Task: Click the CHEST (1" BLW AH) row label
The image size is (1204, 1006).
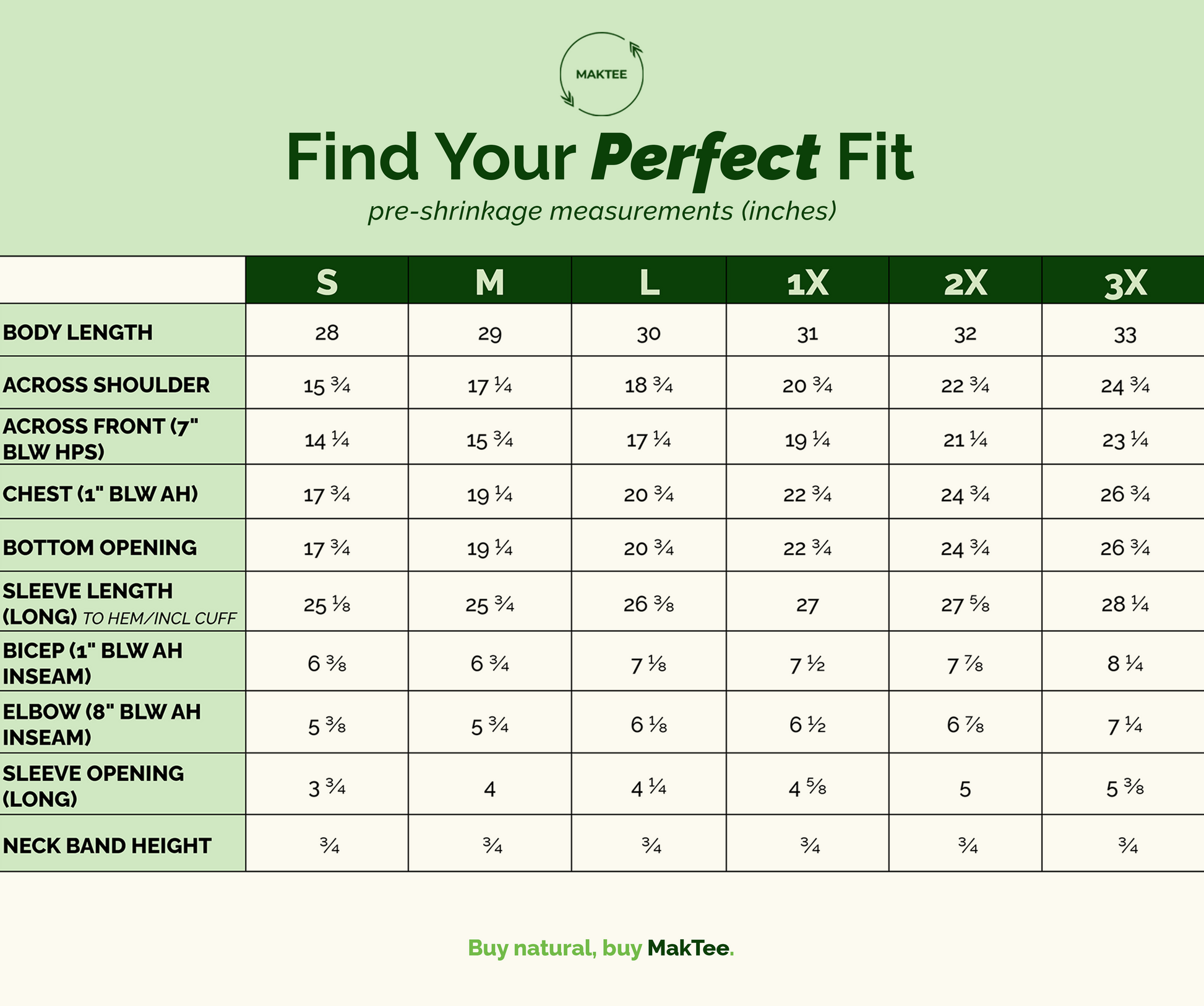Action: [100, 494]
